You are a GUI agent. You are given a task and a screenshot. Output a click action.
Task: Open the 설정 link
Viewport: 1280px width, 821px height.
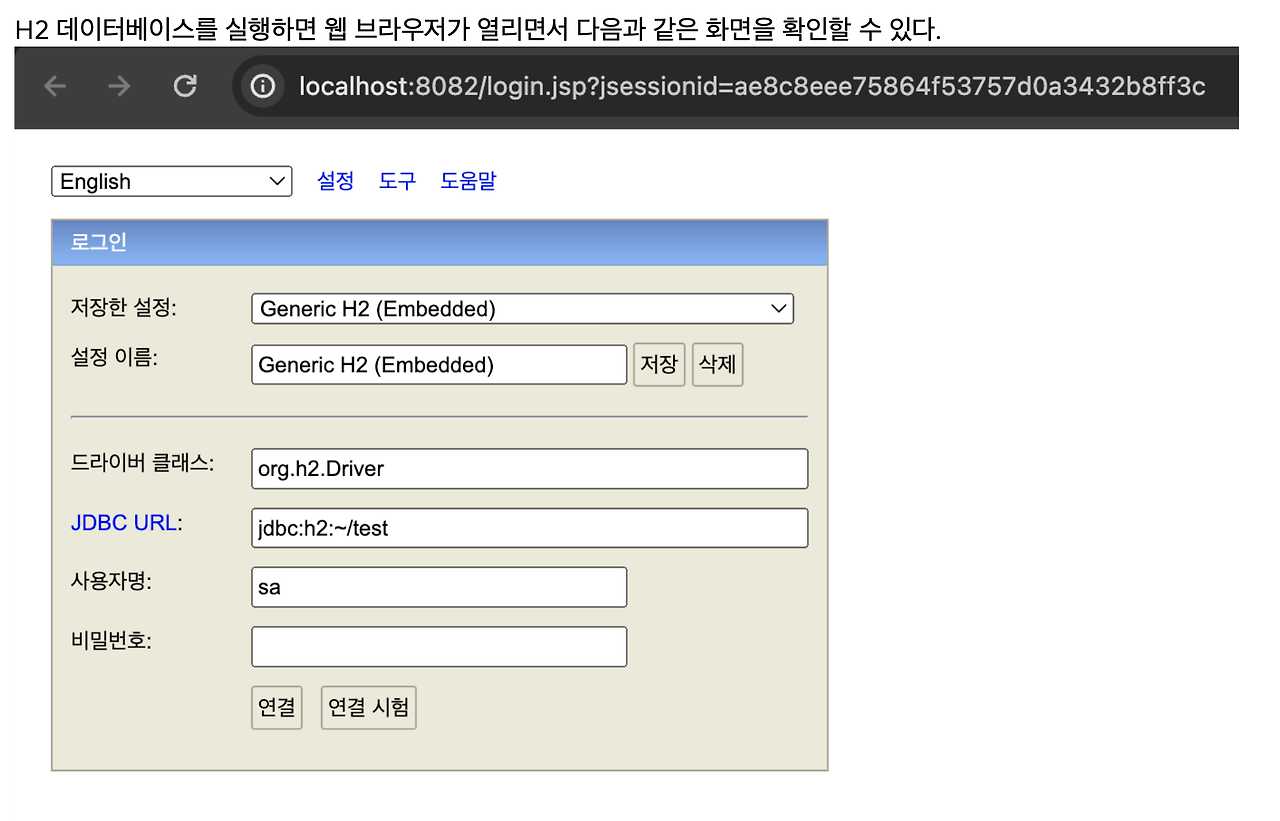click(x=336, y=181)
